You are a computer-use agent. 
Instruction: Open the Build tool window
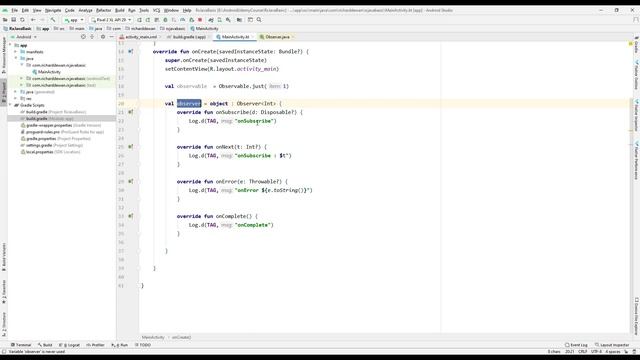(x=45, y=345)
